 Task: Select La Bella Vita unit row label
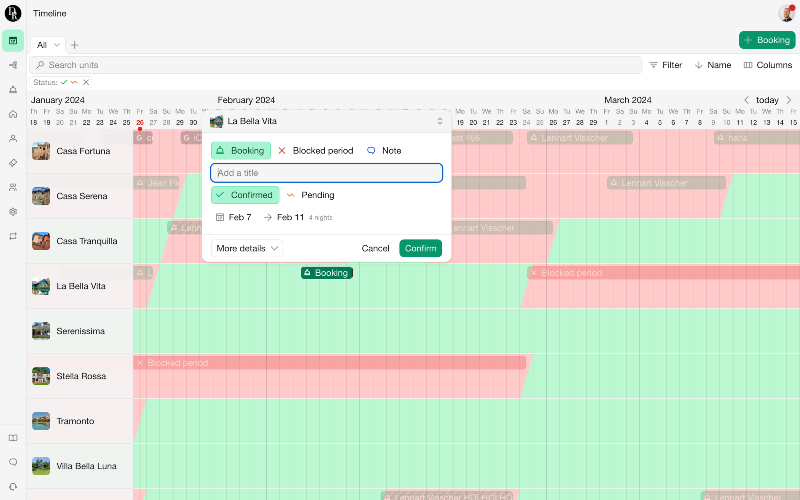pos(81,286)
